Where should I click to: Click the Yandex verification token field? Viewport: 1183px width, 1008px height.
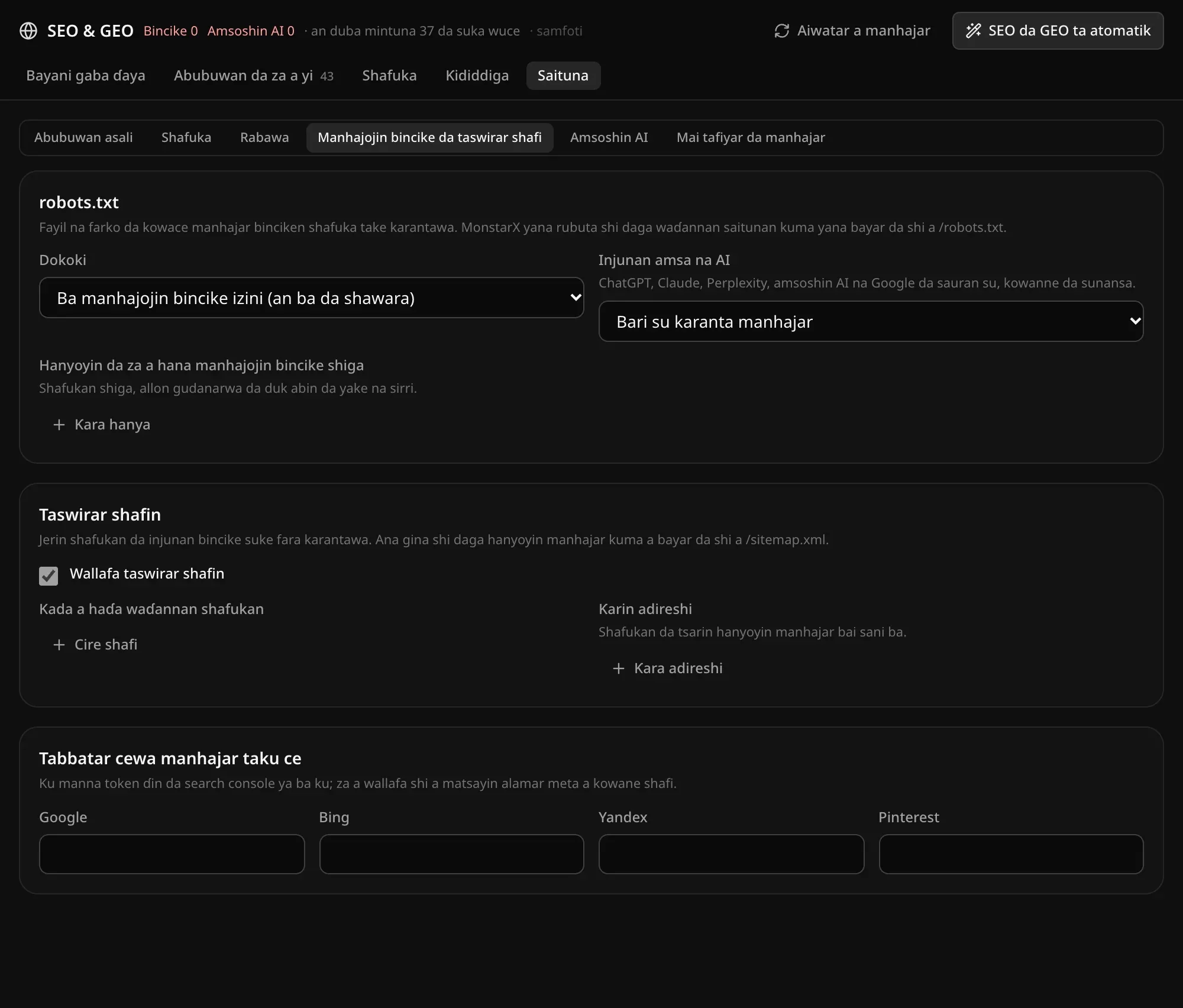[731, 854]
